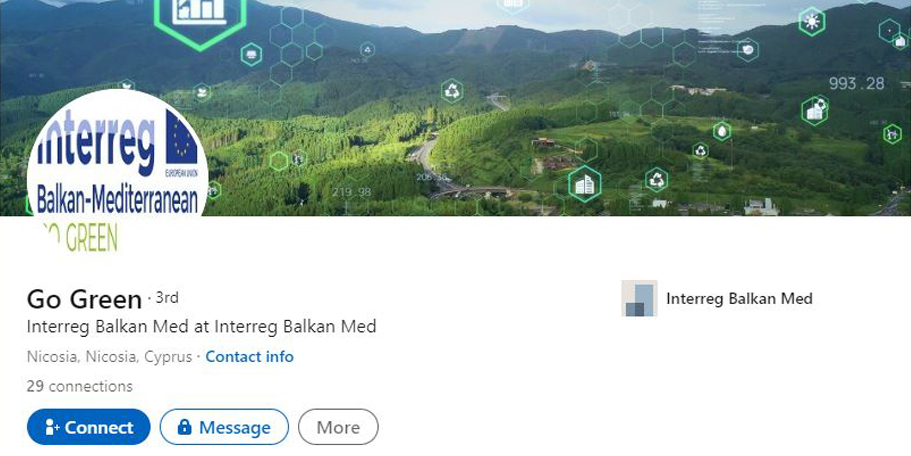Image resolution: width=911 pixels, height=456 pixels.
Task: Select the Go Green profile name
Action: (x=84, y=299)
